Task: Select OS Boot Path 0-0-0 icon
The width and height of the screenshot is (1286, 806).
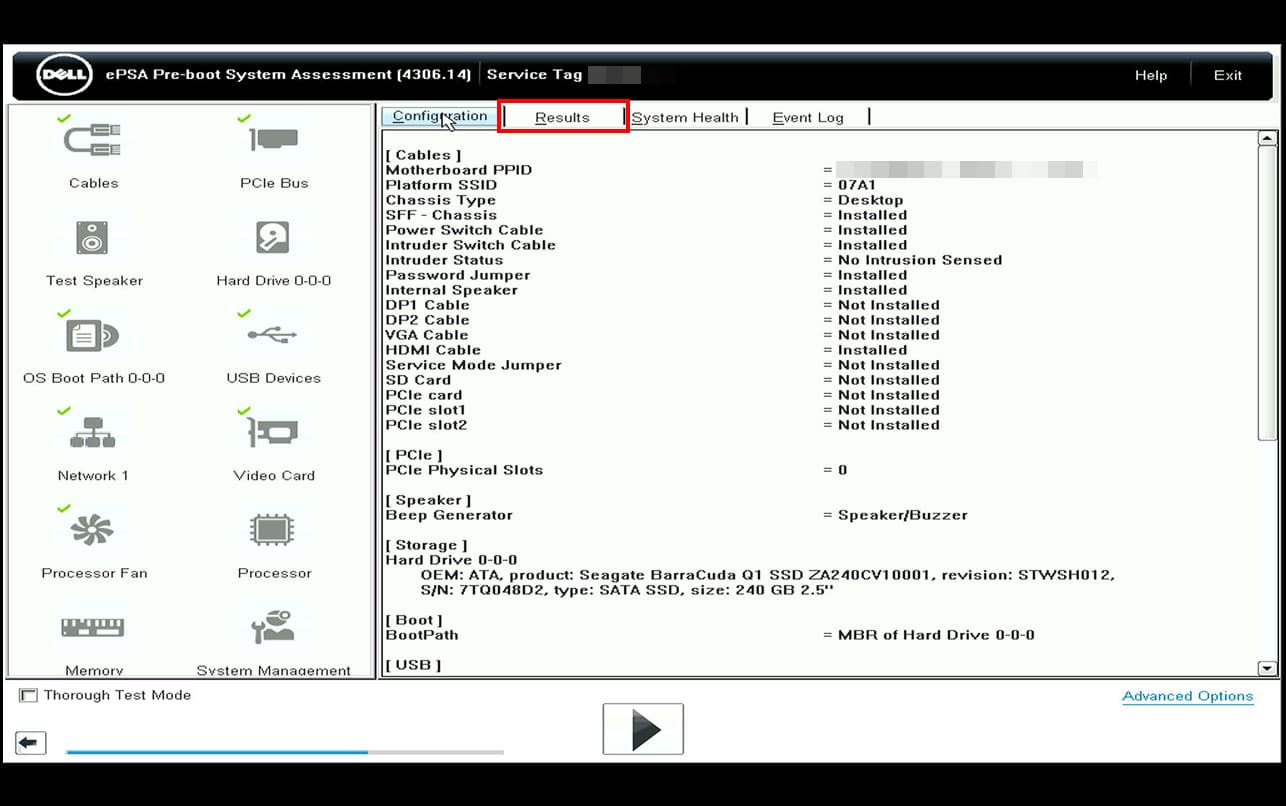Action: click(x=93, y=335)
